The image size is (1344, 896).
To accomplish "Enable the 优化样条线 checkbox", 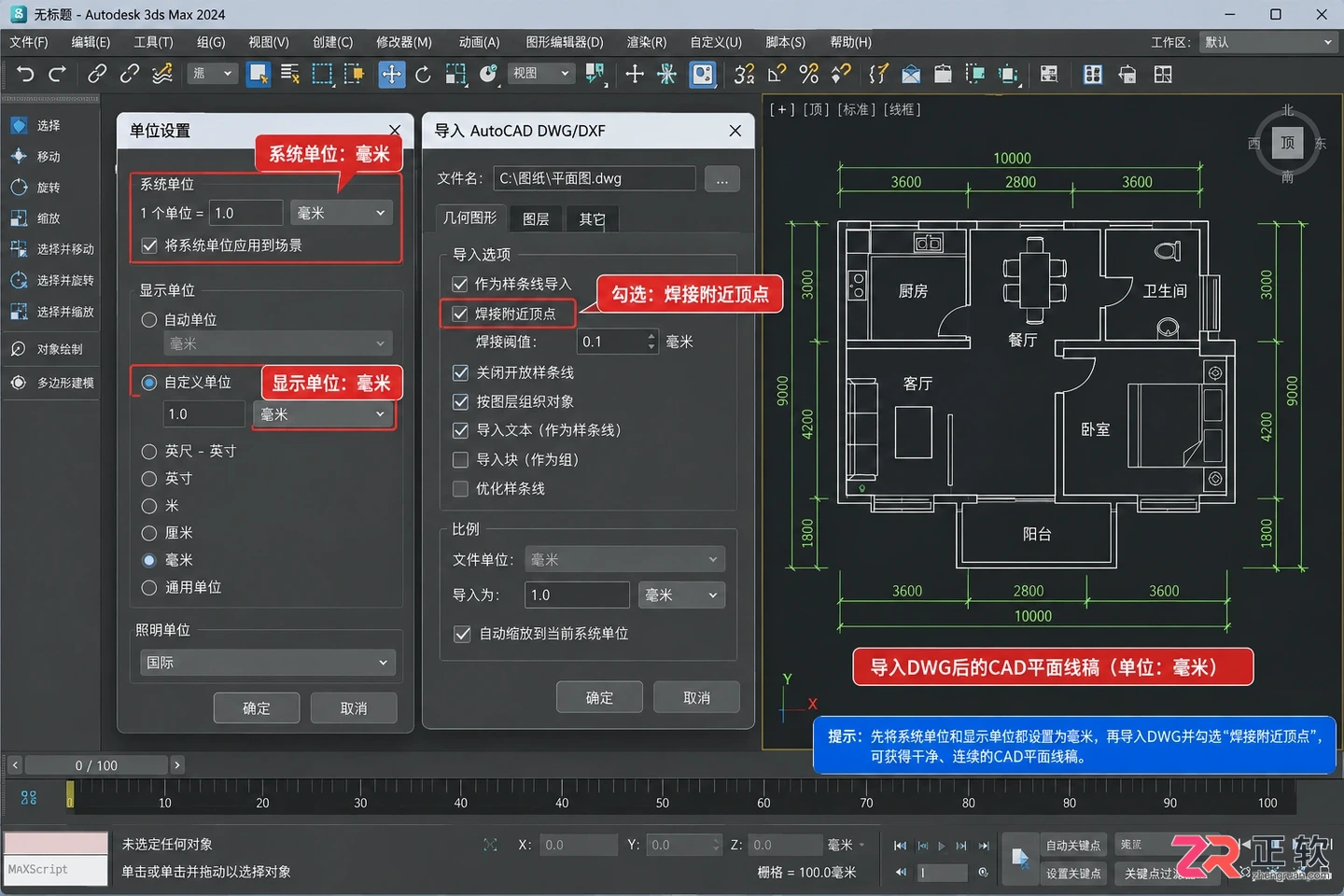I will coord(460,488).
